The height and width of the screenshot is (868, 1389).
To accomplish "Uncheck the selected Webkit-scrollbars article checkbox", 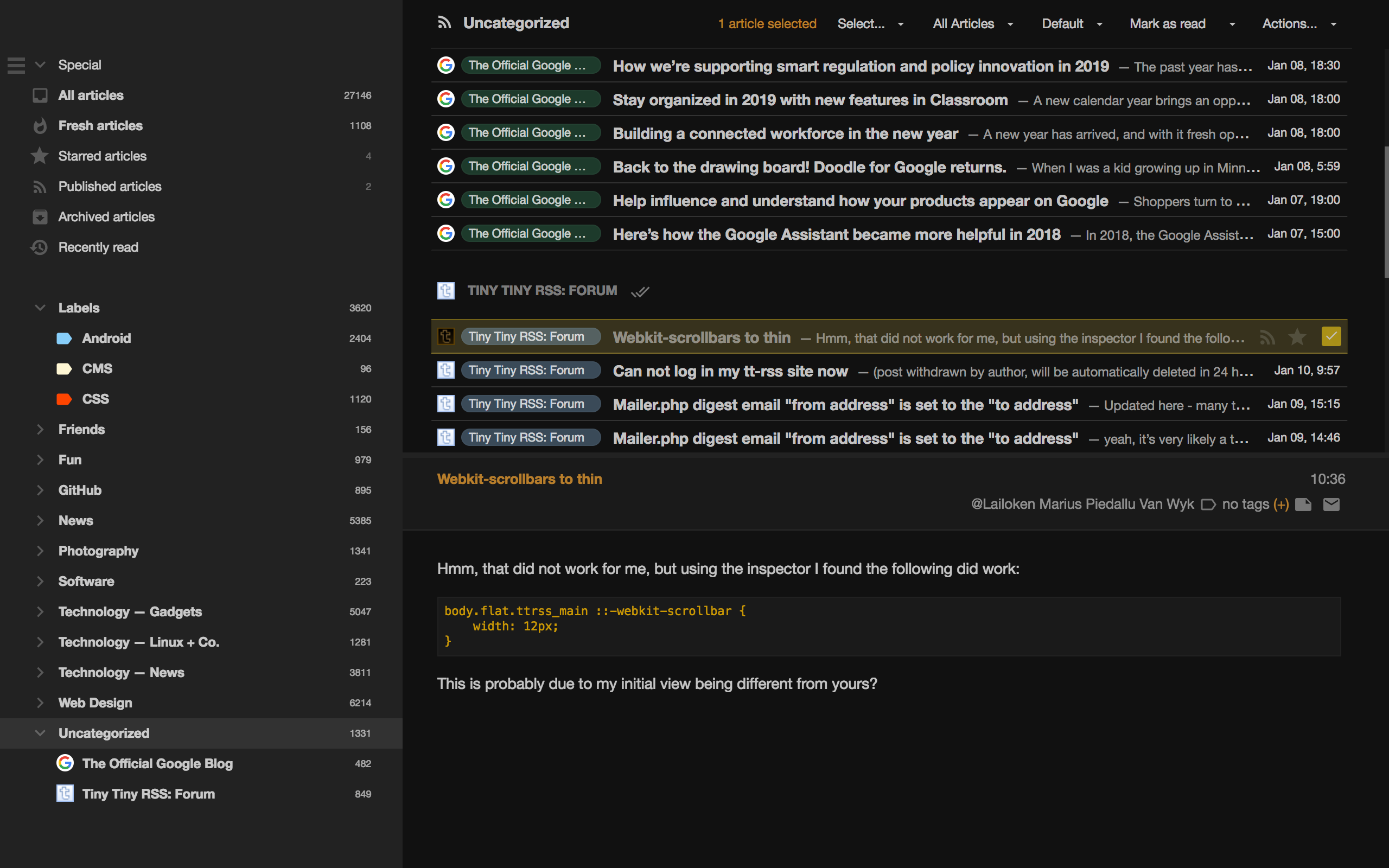I will click(1331, 336).
